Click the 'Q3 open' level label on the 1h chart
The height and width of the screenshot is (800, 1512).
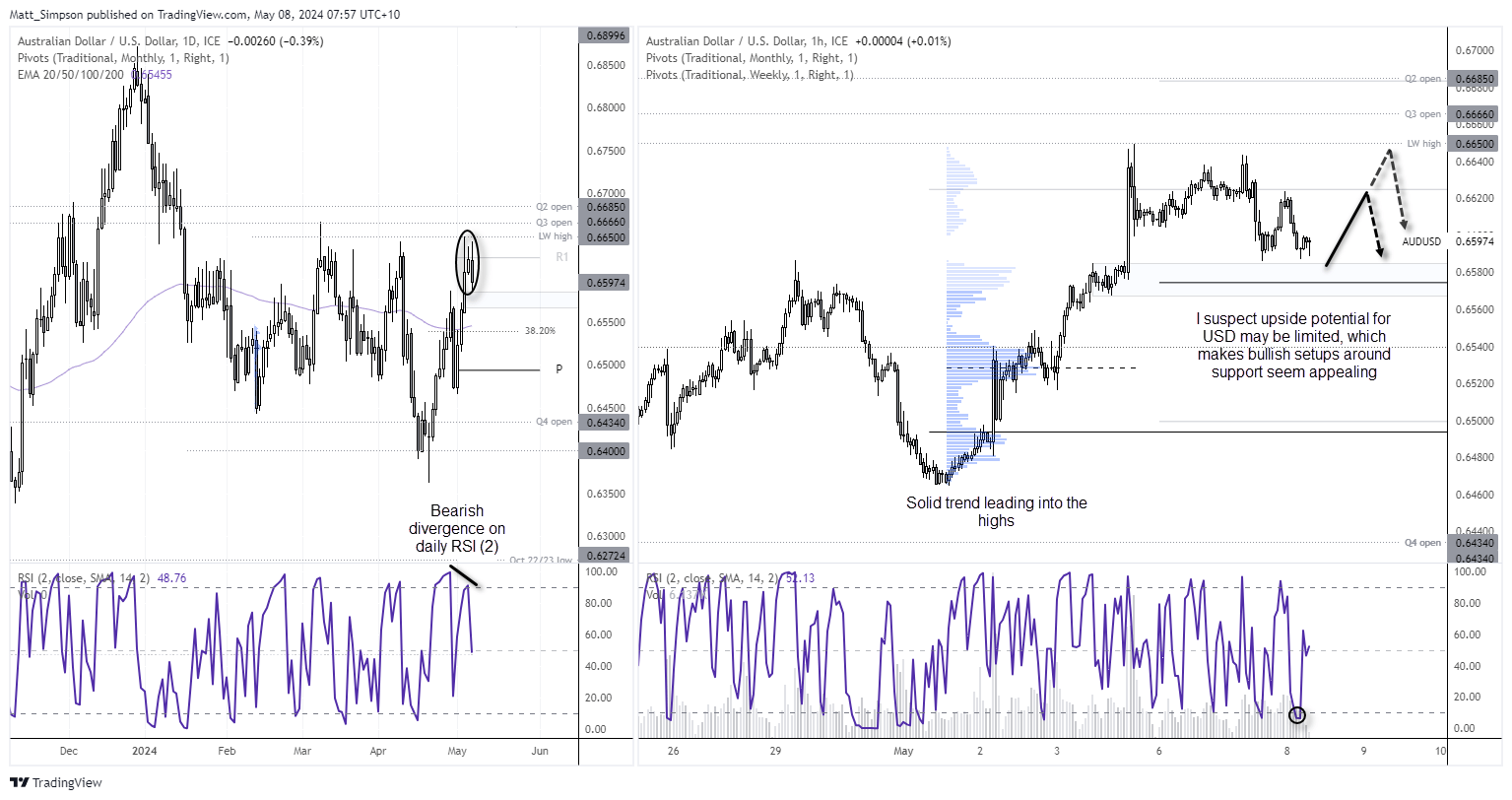tap(1422, 114)
